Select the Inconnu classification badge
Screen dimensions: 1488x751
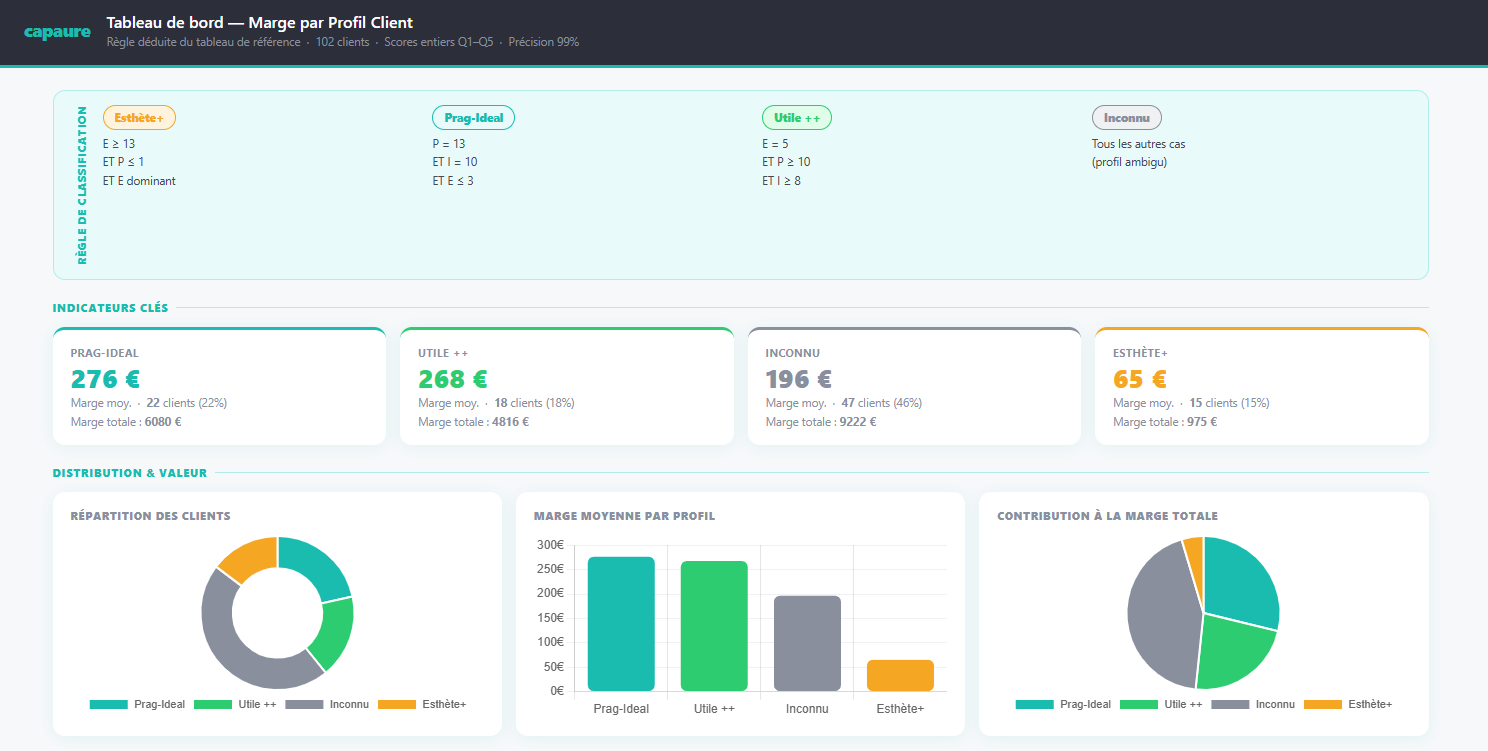click(x=1126, y=117)
